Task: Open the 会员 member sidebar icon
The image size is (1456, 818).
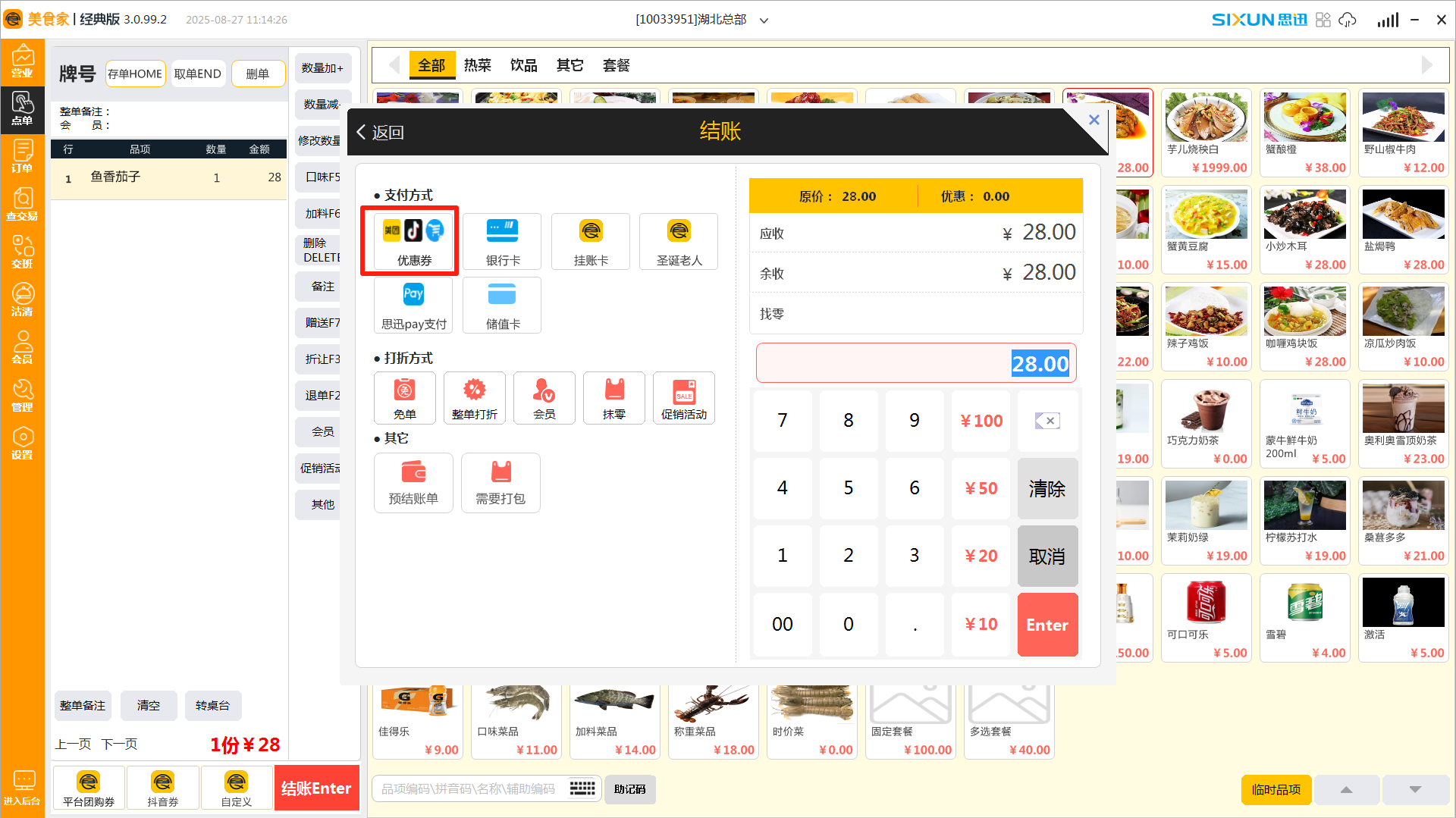Action: pyautogui.click(x=22, y=347)
